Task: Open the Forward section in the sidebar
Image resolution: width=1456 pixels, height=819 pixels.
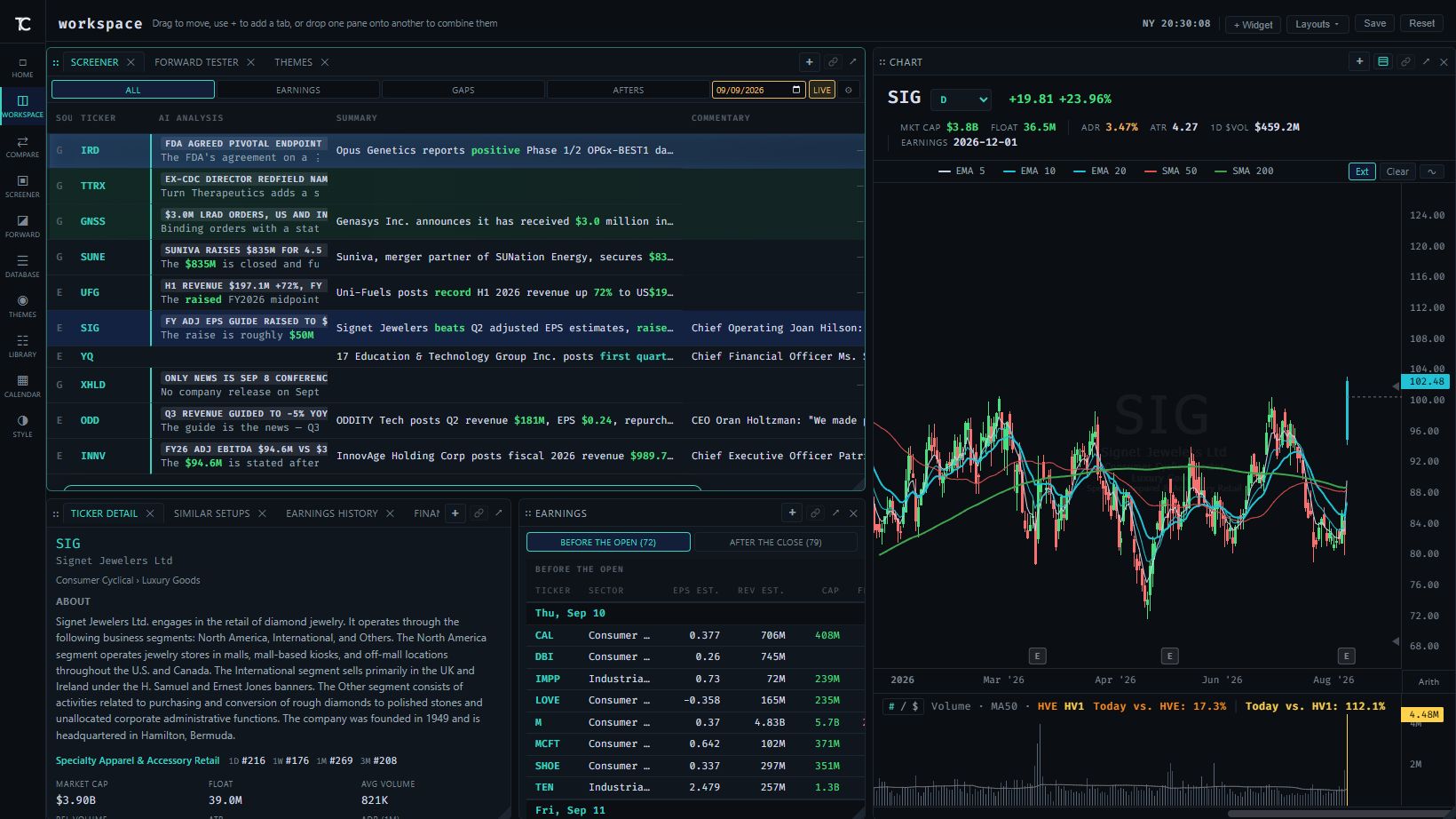Action: click(22, 227)
